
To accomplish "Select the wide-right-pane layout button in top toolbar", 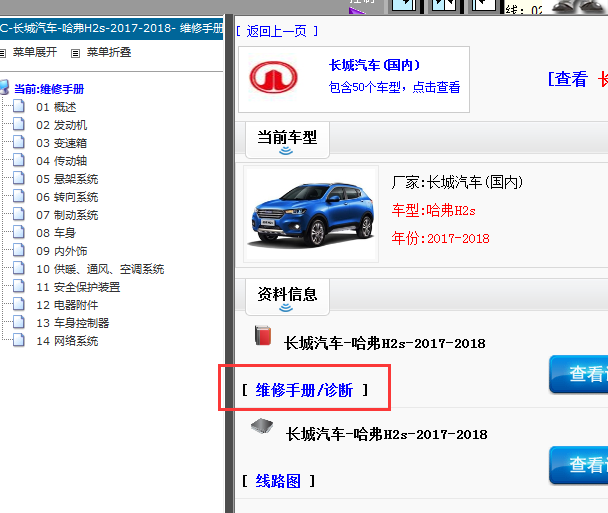I will [x=484, y=5].
